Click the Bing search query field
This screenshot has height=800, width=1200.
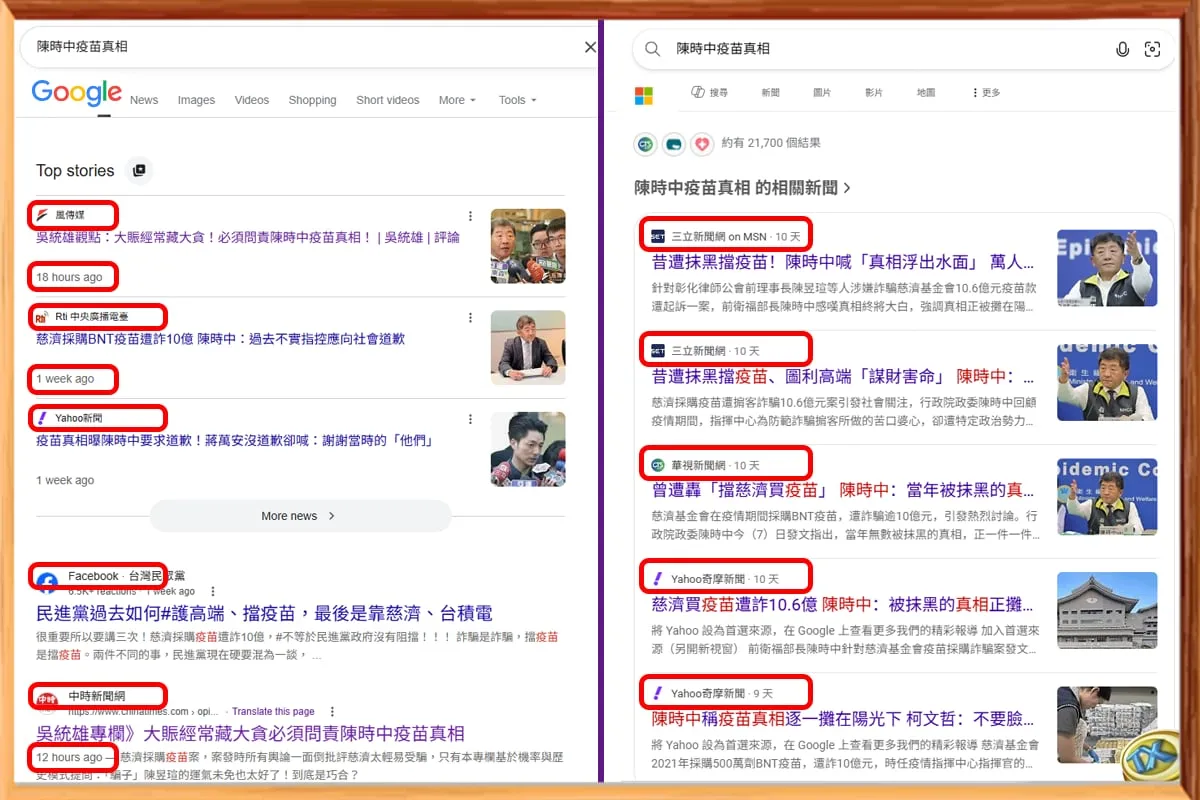(x=723, y=48)
